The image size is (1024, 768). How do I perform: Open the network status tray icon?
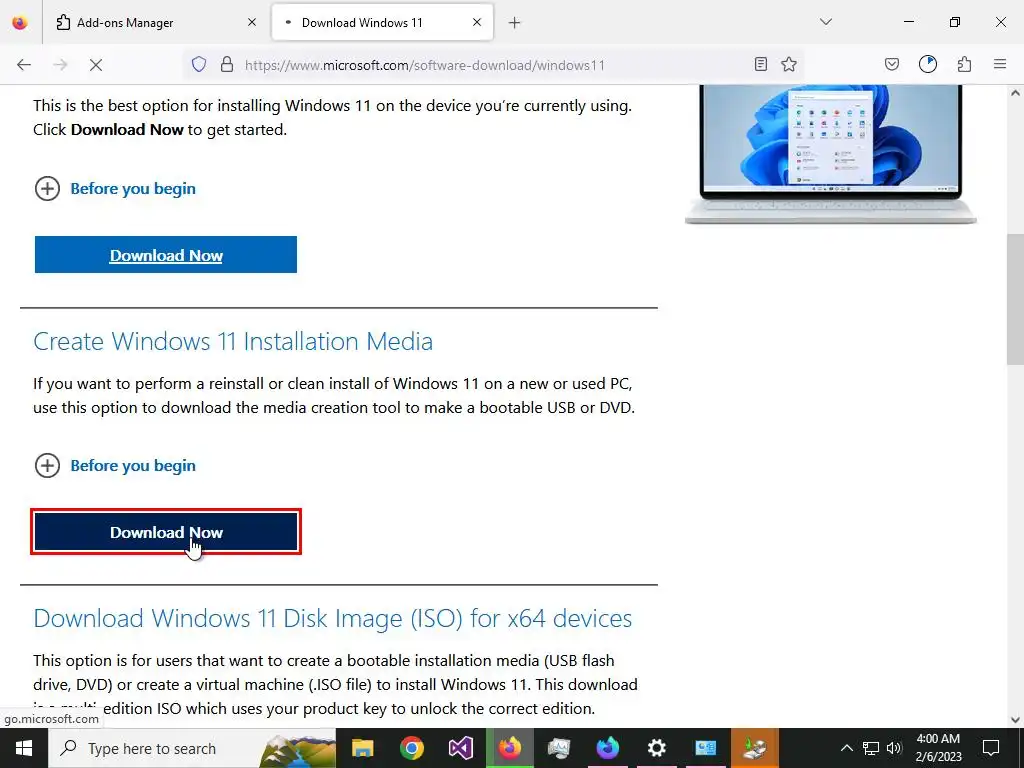pos(871,748)
